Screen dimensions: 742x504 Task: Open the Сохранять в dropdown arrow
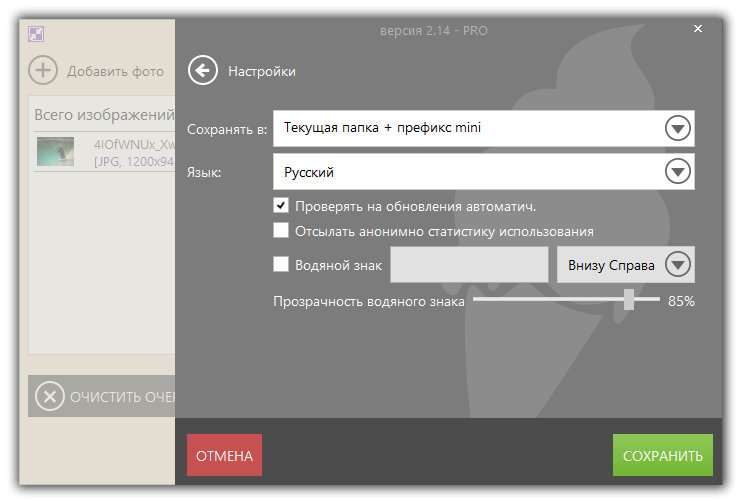[x=678, y=128]
